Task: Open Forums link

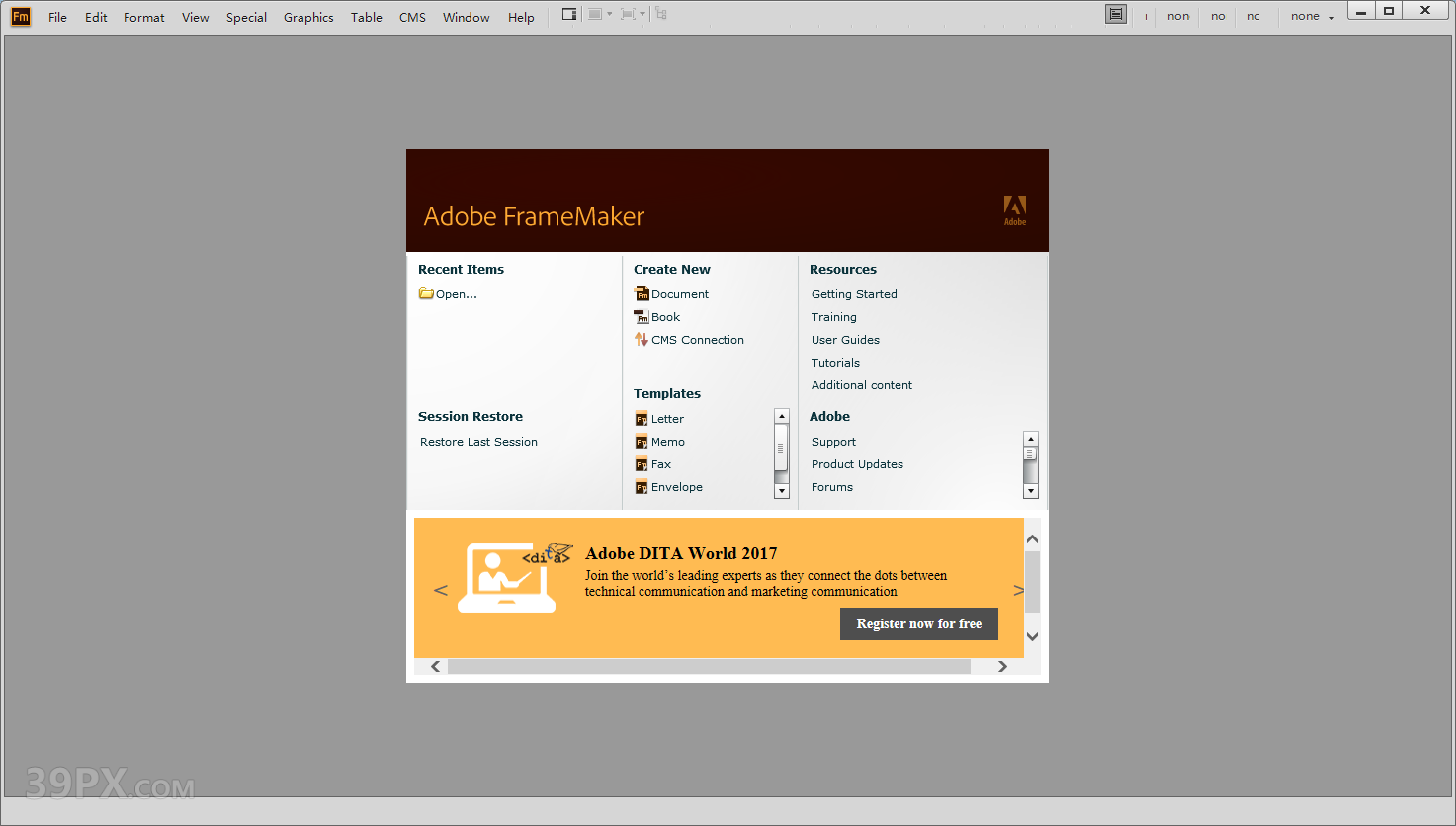Action: click(832, 487)
